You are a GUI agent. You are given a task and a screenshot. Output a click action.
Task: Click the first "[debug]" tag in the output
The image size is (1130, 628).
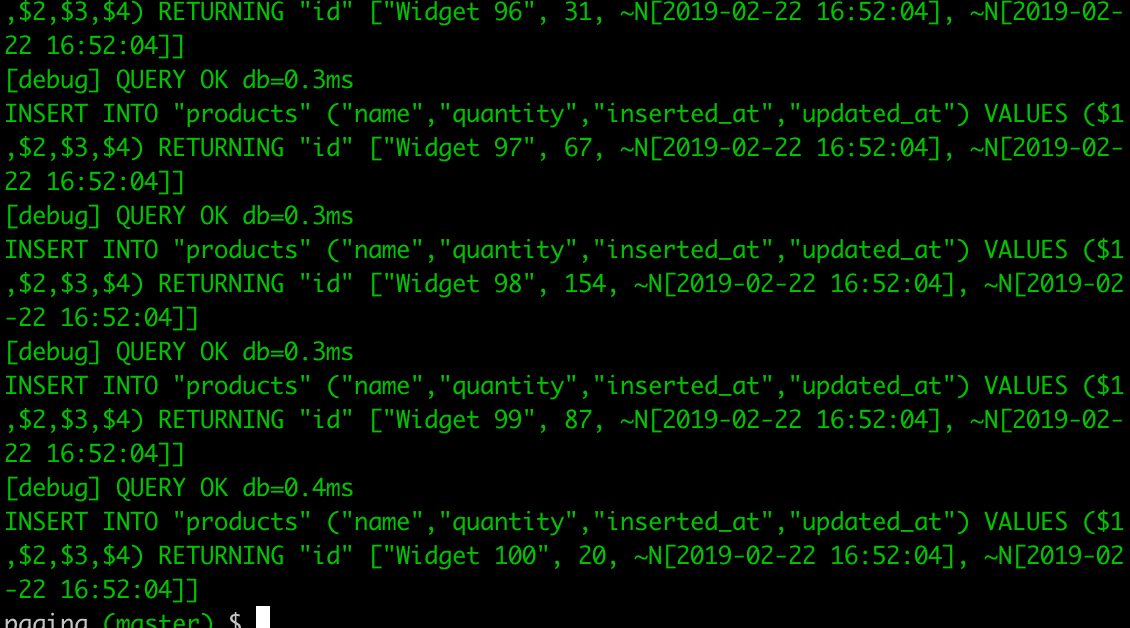click(x=53, y=80)
